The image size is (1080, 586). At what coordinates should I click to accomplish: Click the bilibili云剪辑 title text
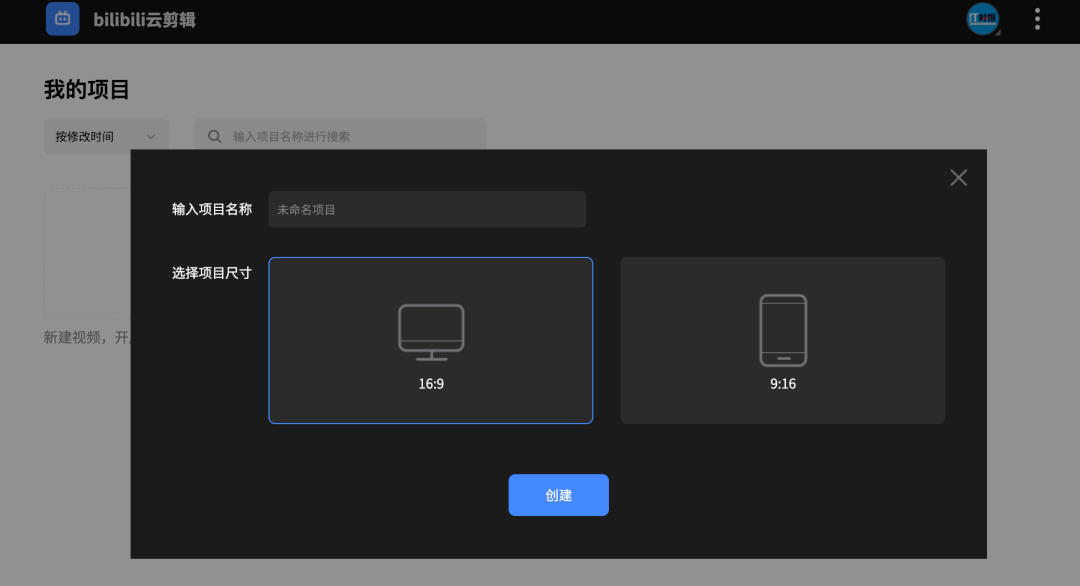pos(144,19)
